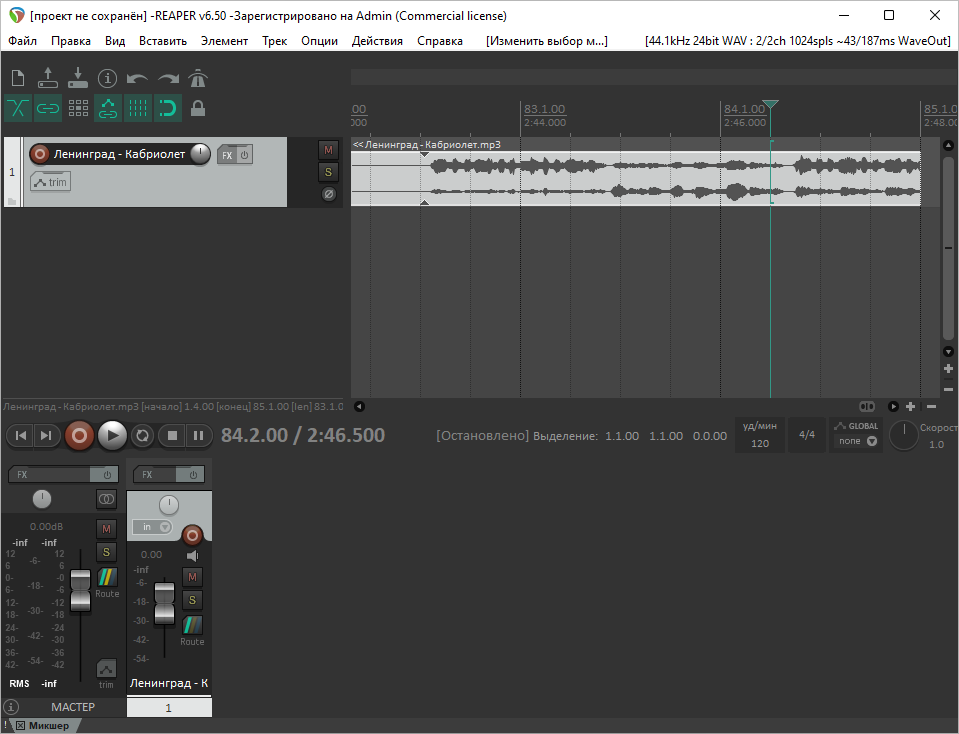
Task: Open the 'in' input dropdown in mixer
Action: pyautogui.click(x=152, y=527)
